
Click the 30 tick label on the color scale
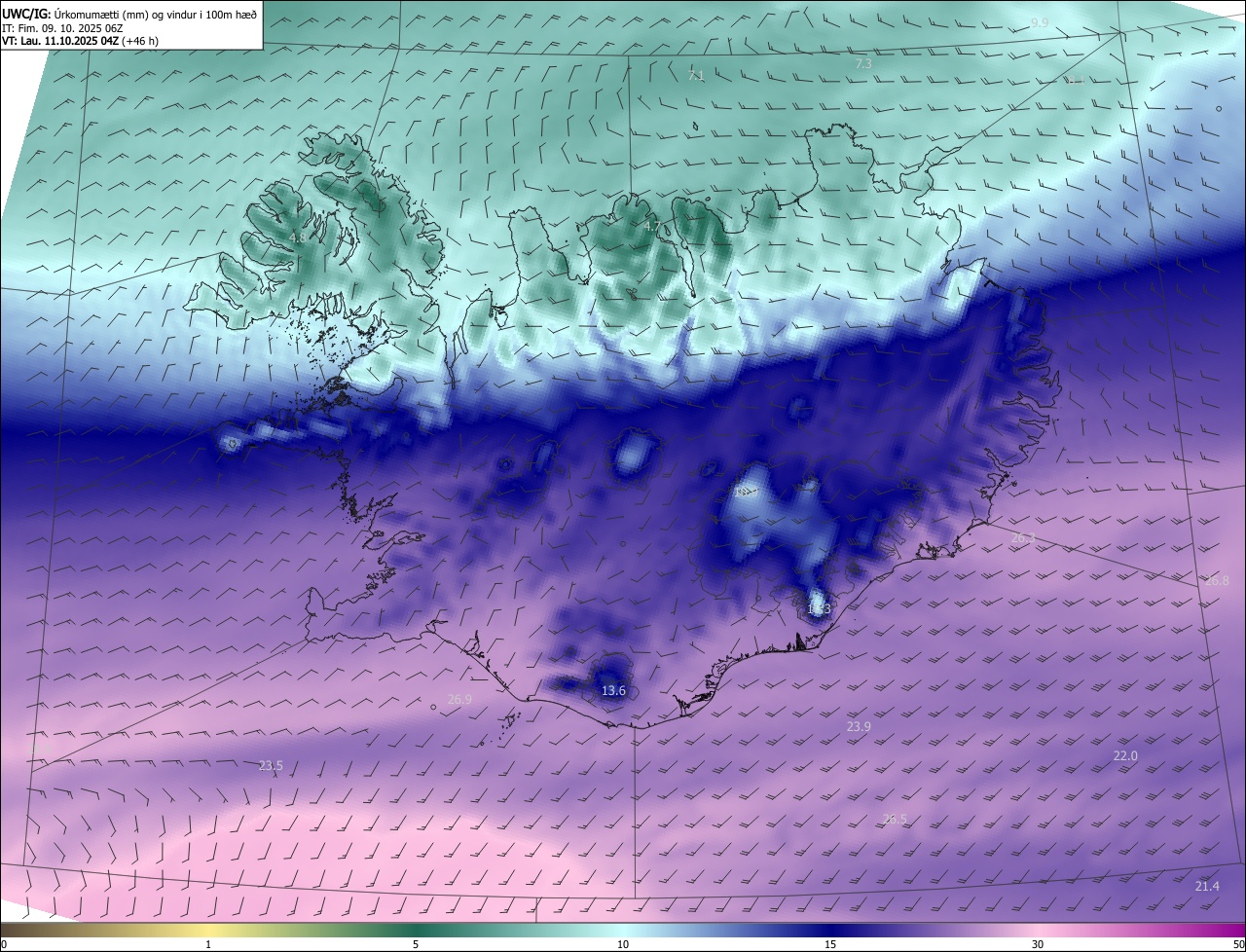pyautogui.click(x=1038, y=944)
